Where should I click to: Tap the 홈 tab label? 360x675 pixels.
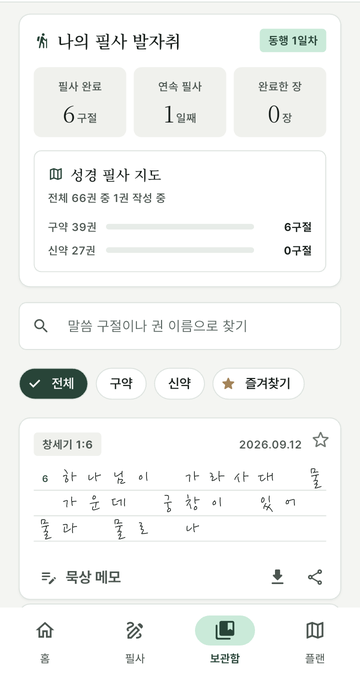click(x=45, y=658)
